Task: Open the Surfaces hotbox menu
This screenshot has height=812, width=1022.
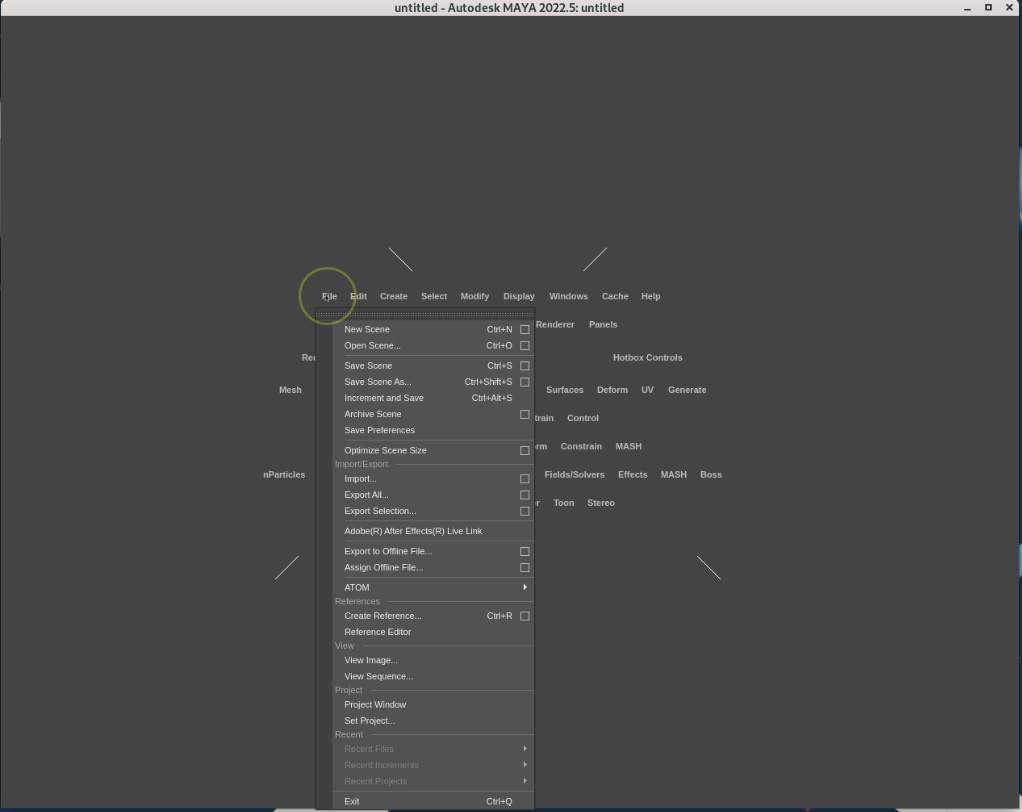Action: click(564, 390)
